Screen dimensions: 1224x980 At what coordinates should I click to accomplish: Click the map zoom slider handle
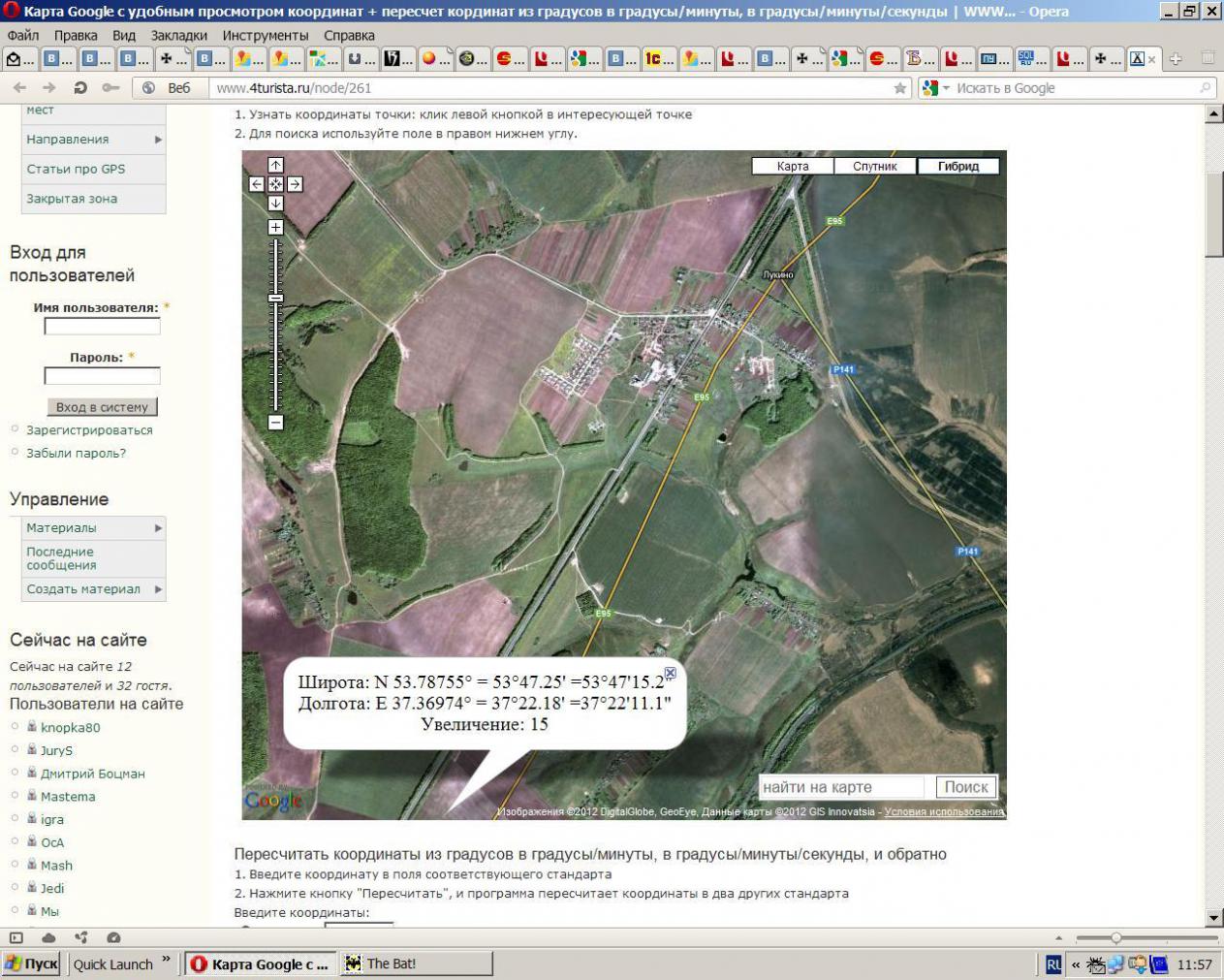click(x=276, y=299)
